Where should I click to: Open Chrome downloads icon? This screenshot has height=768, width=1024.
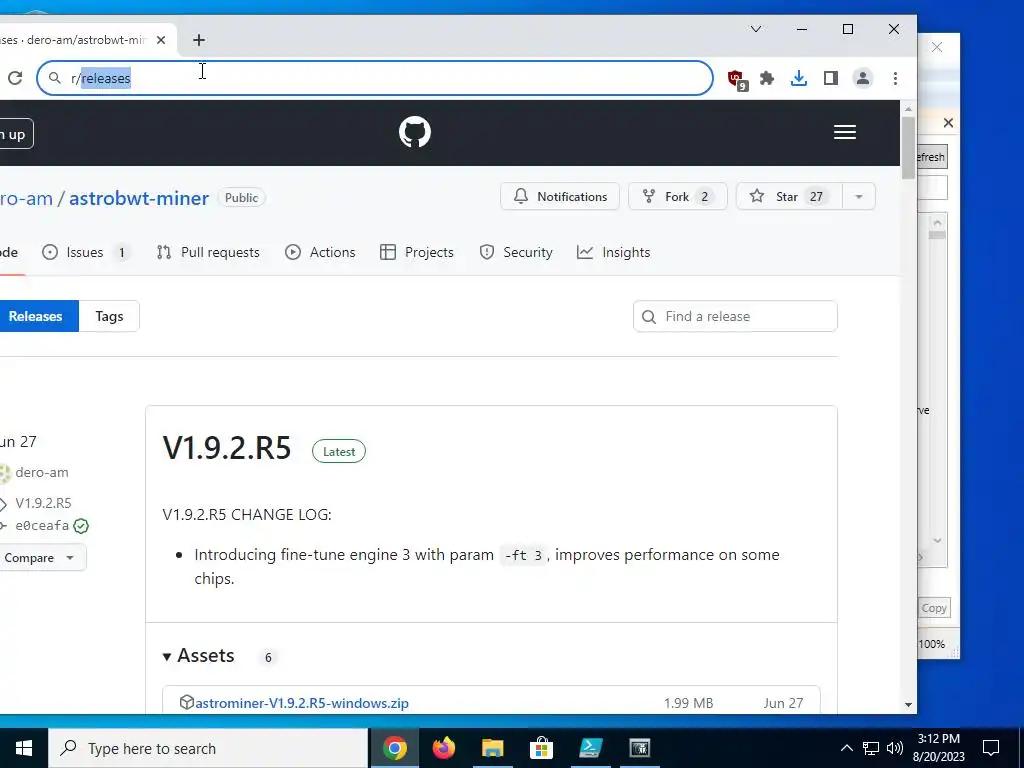[x=798, y=78]
